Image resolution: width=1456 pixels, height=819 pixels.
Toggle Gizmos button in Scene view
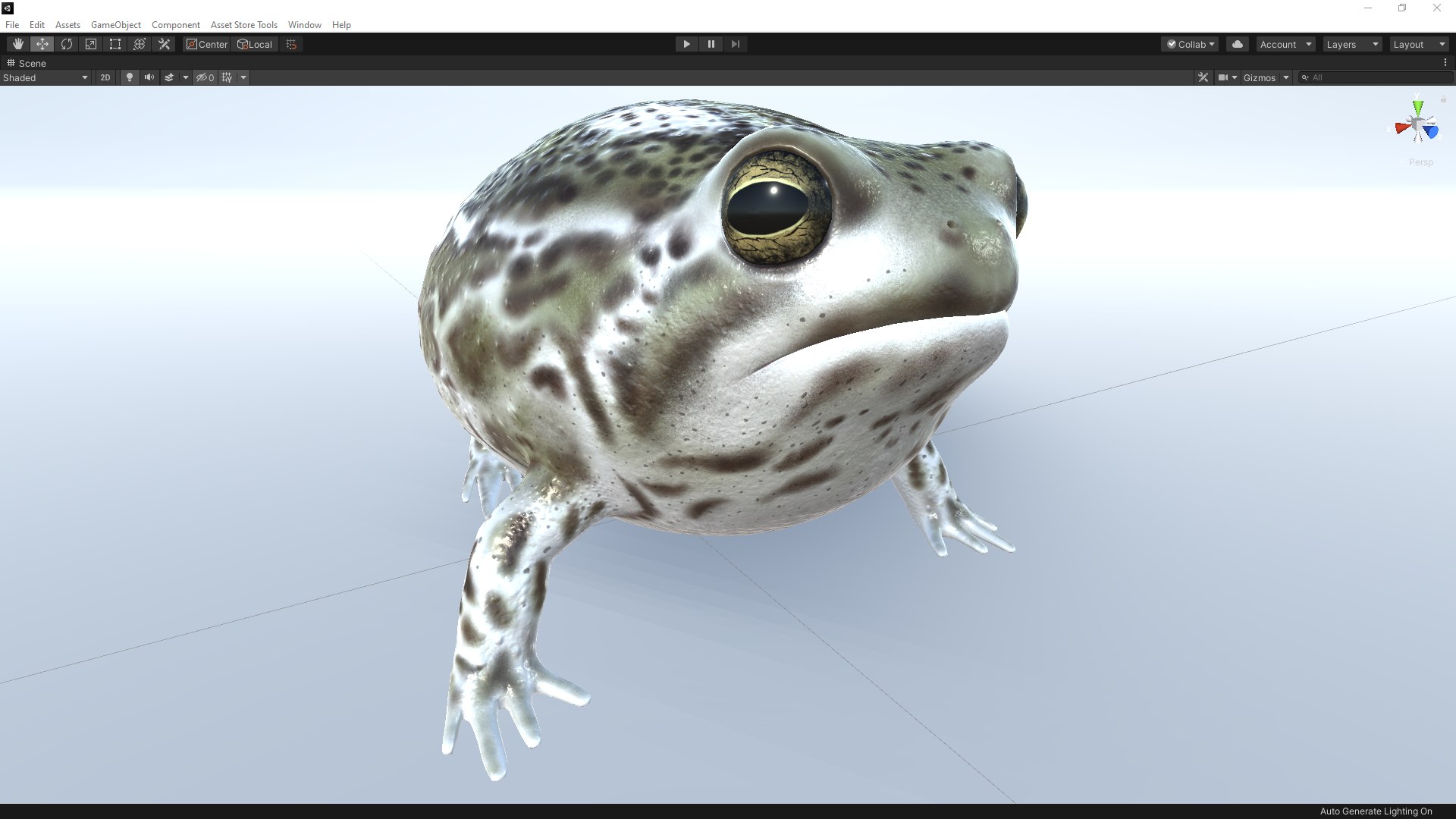point(1260,77)
